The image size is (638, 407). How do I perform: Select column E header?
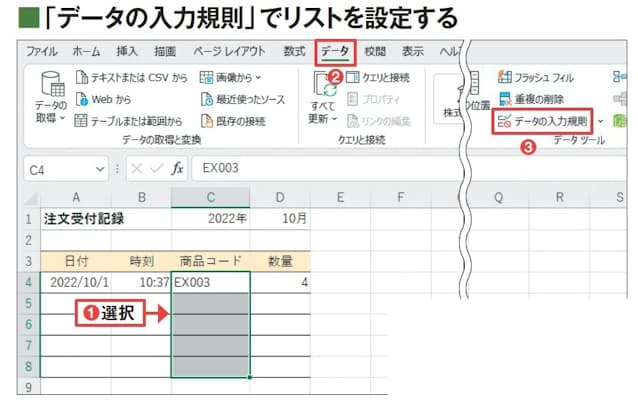coord(340,198)
